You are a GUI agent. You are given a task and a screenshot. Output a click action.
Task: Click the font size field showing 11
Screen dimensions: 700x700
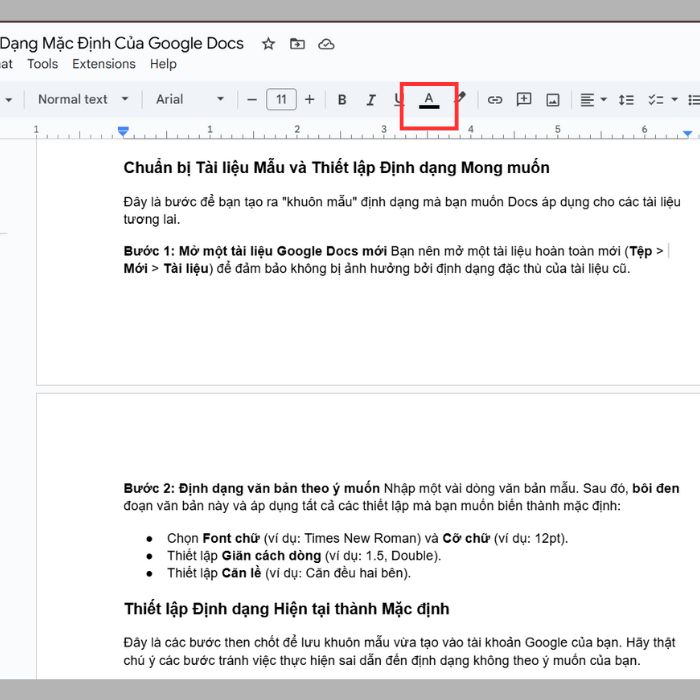click(281, 99)
